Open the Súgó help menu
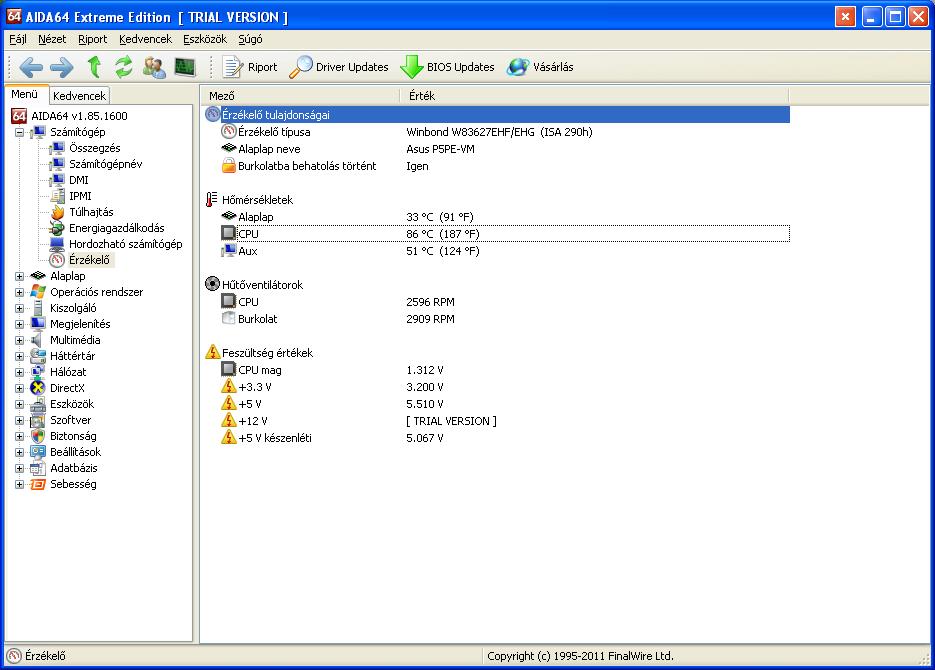 point(250,39)
